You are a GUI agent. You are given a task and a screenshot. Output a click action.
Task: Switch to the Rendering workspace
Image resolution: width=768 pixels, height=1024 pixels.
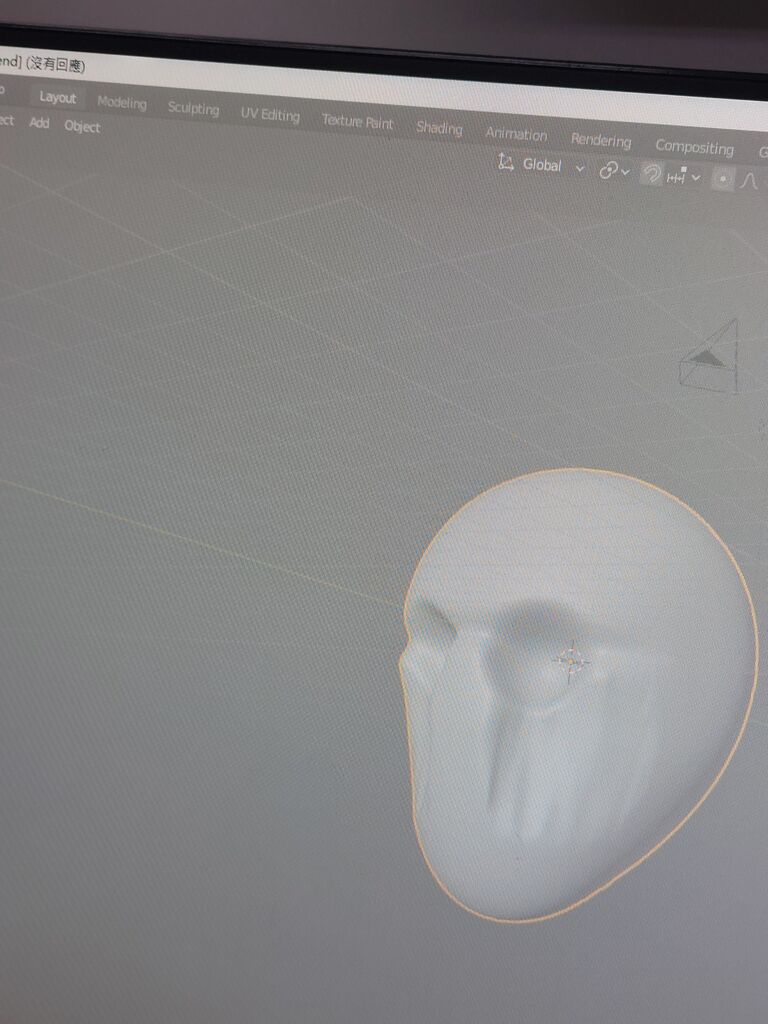(x=601, y=140)
